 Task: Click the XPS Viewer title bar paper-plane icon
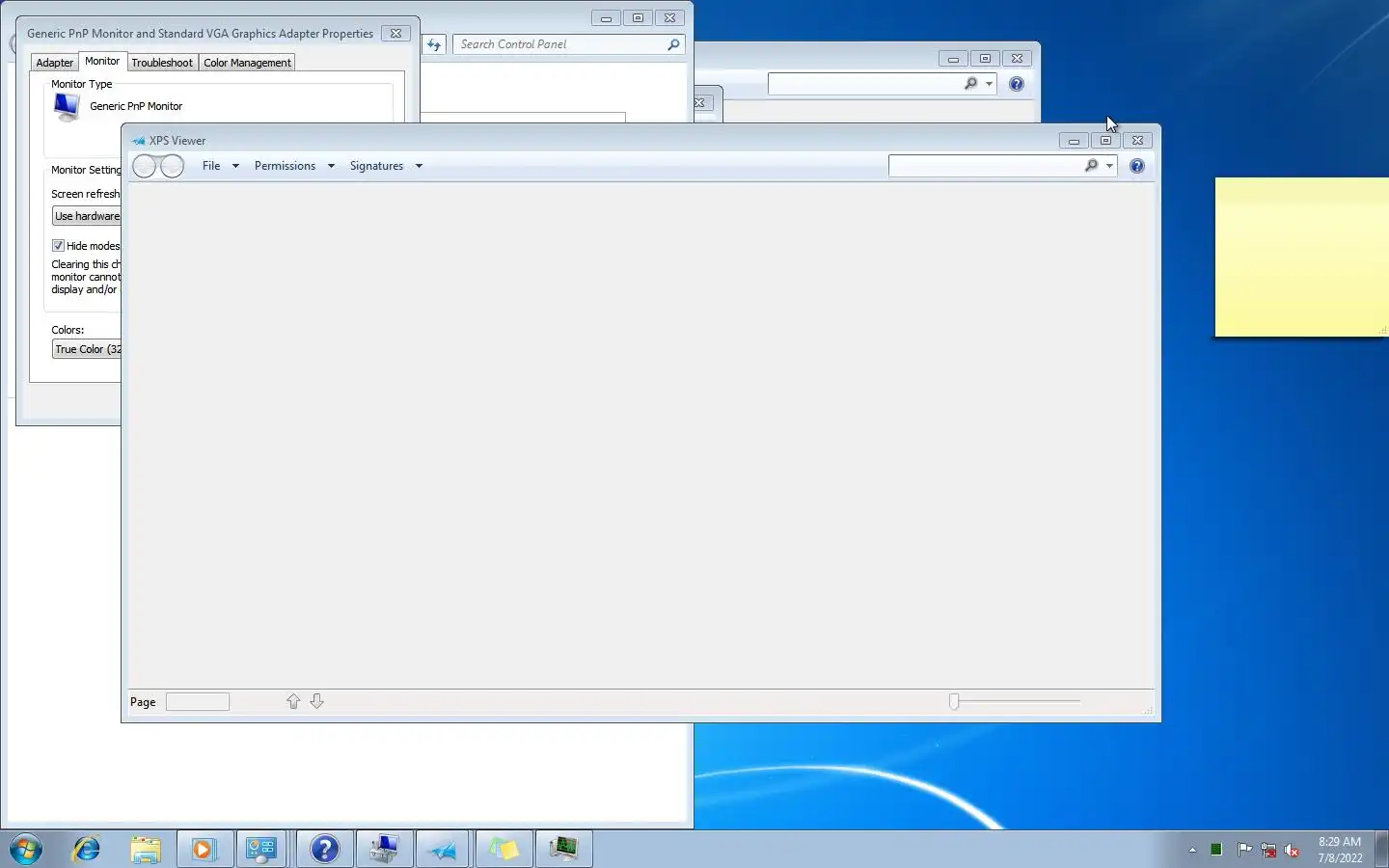pyautogui.click(x=138, y=141)
